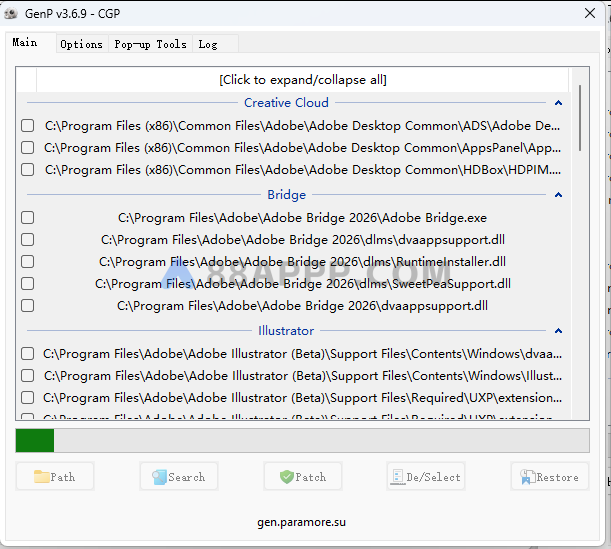Click the expand/collapse all header
The image size is (611, 549).
click(x=303, y=80)
